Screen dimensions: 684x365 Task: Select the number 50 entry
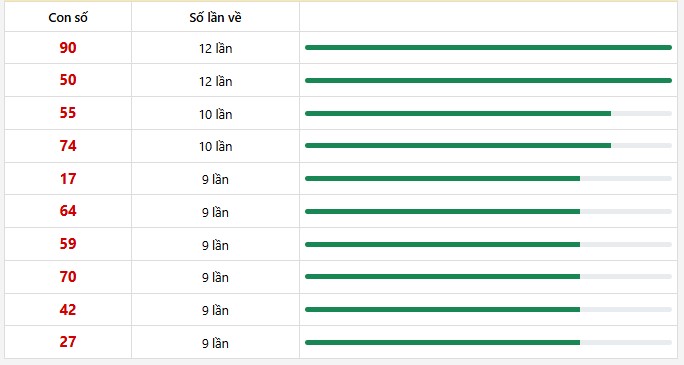click(68, 80)
